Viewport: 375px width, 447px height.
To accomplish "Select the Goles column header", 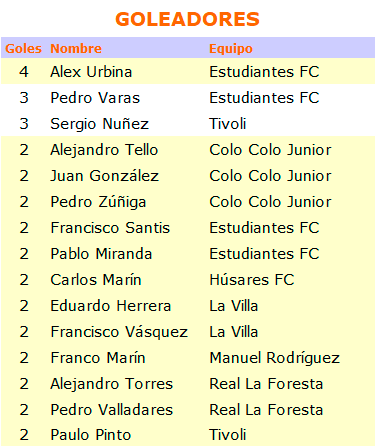I will click(23, 49).
